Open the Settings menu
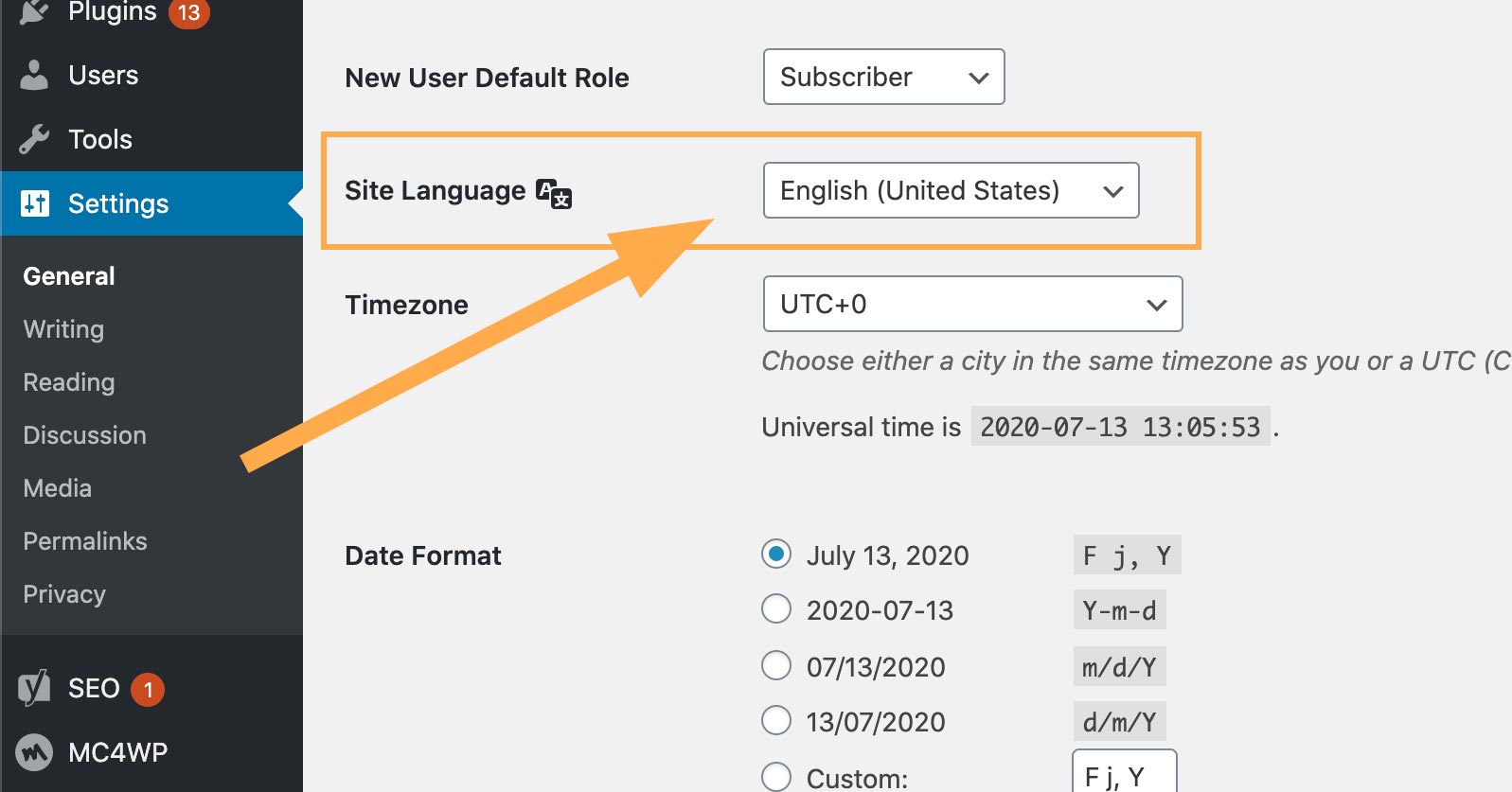The image size is (1512, 792). click(x=151, y=203)
